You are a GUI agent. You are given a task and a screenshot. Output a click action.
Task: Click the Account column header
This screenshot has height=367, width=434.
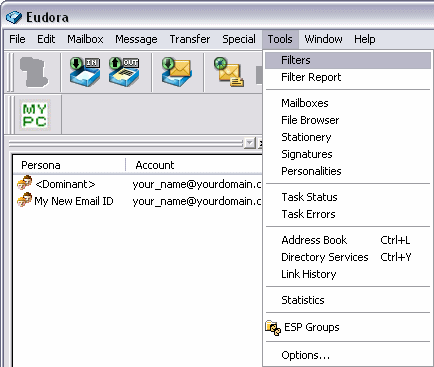click(194, 165)
